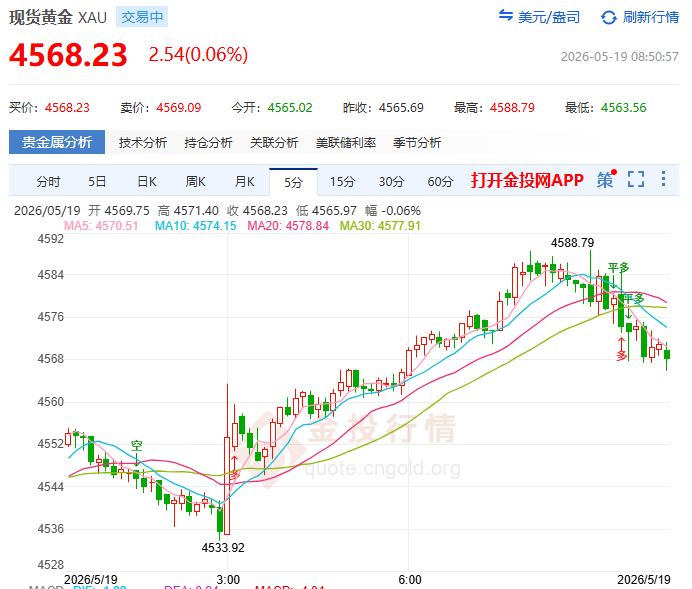This screenshot has width=692, height=589.
Task: Open the 技术分析 tab
Action: pos(143,143)
